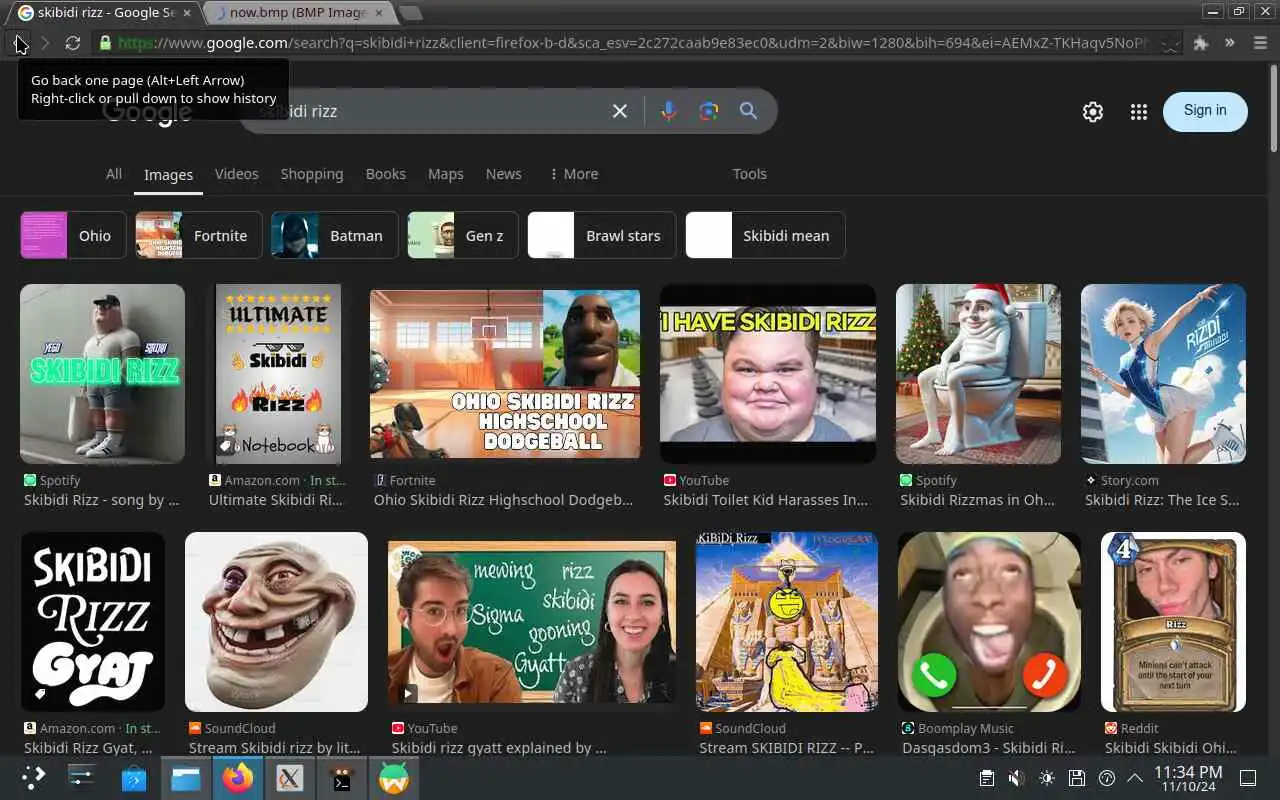Filter images by Gen z chip
This screenshot has height=800, width=1280.
(462, 235)
